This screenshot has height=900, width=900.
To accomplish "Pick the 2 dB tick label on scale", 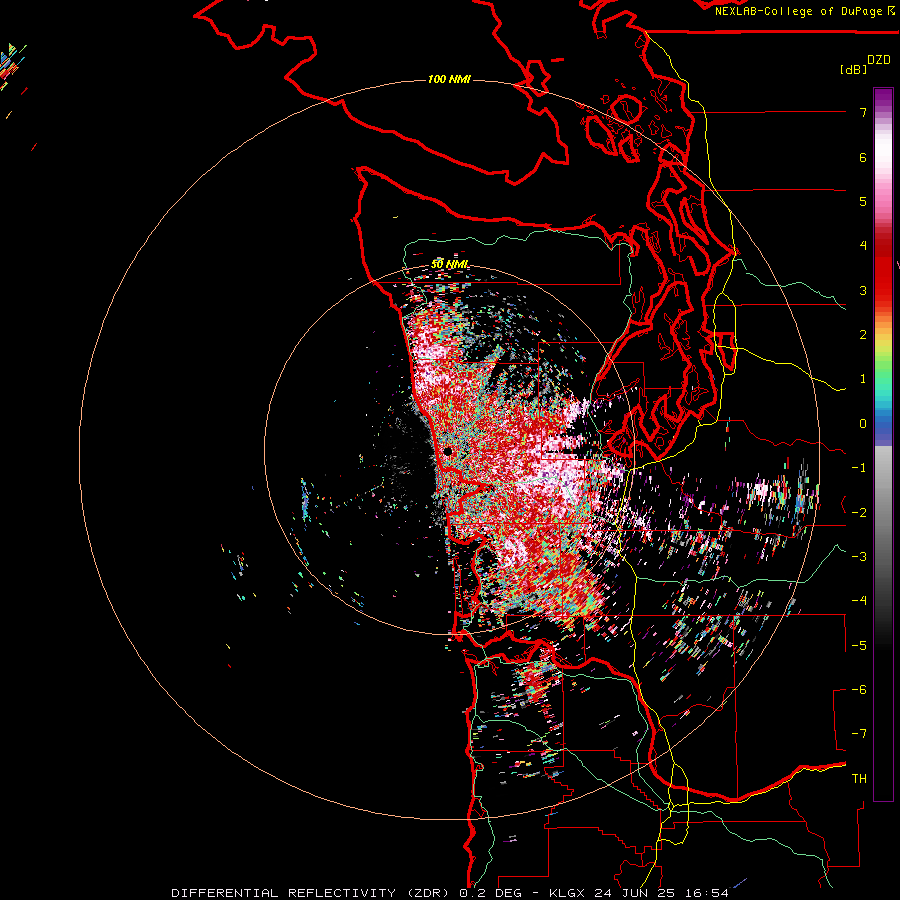I will tap(863, 335).
